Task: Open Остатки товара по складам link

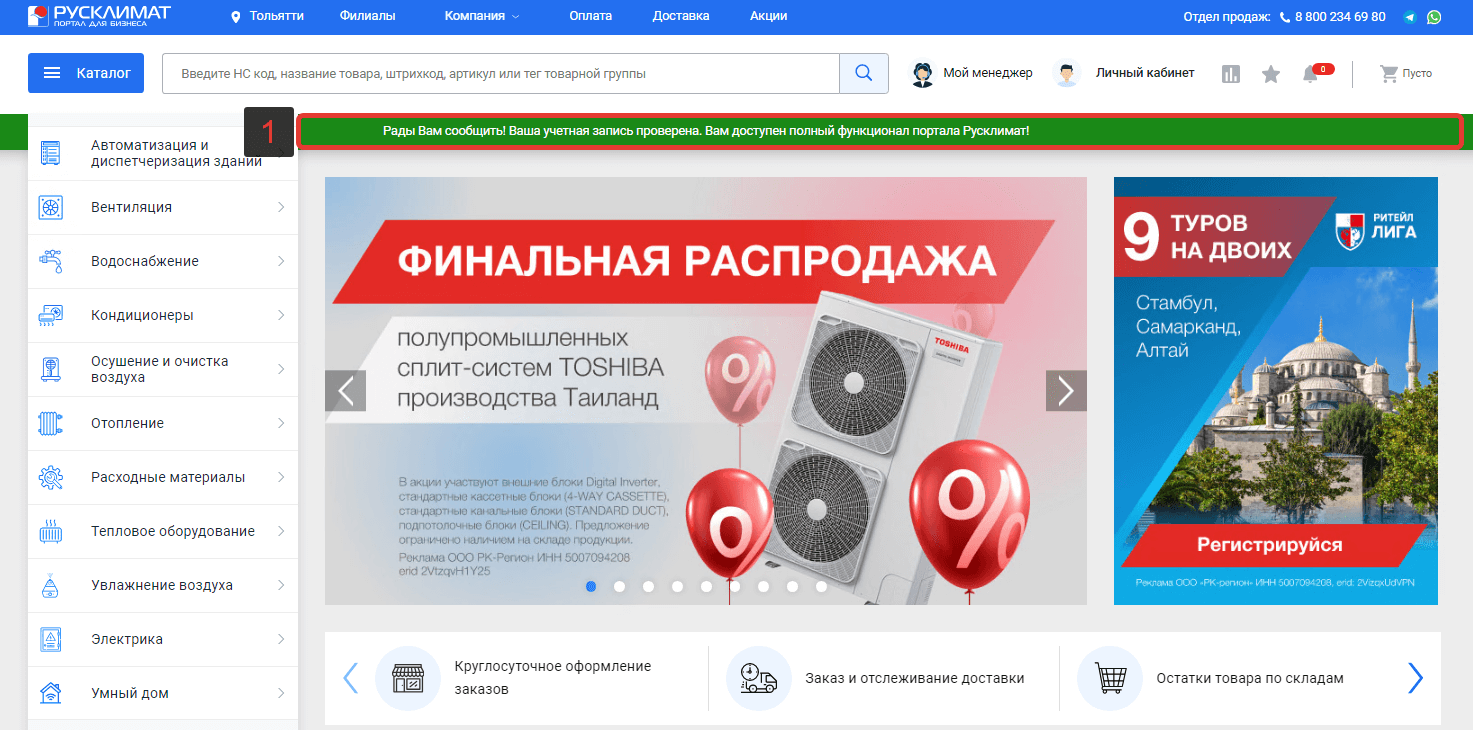Action: 1250,678
